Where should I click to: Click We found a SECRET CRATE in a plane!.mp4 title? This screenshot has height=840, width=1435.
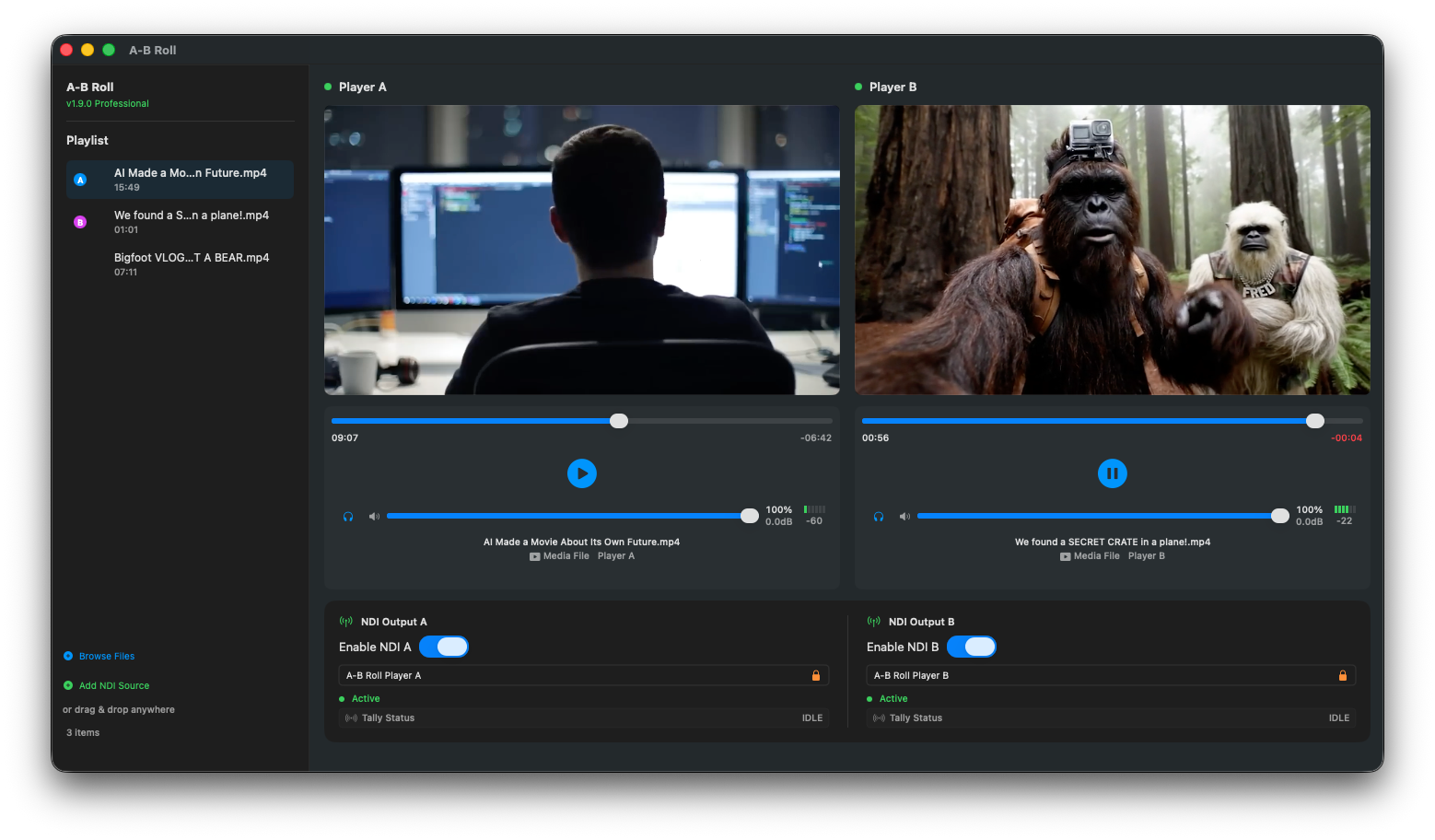click(x=1113, y=542)
